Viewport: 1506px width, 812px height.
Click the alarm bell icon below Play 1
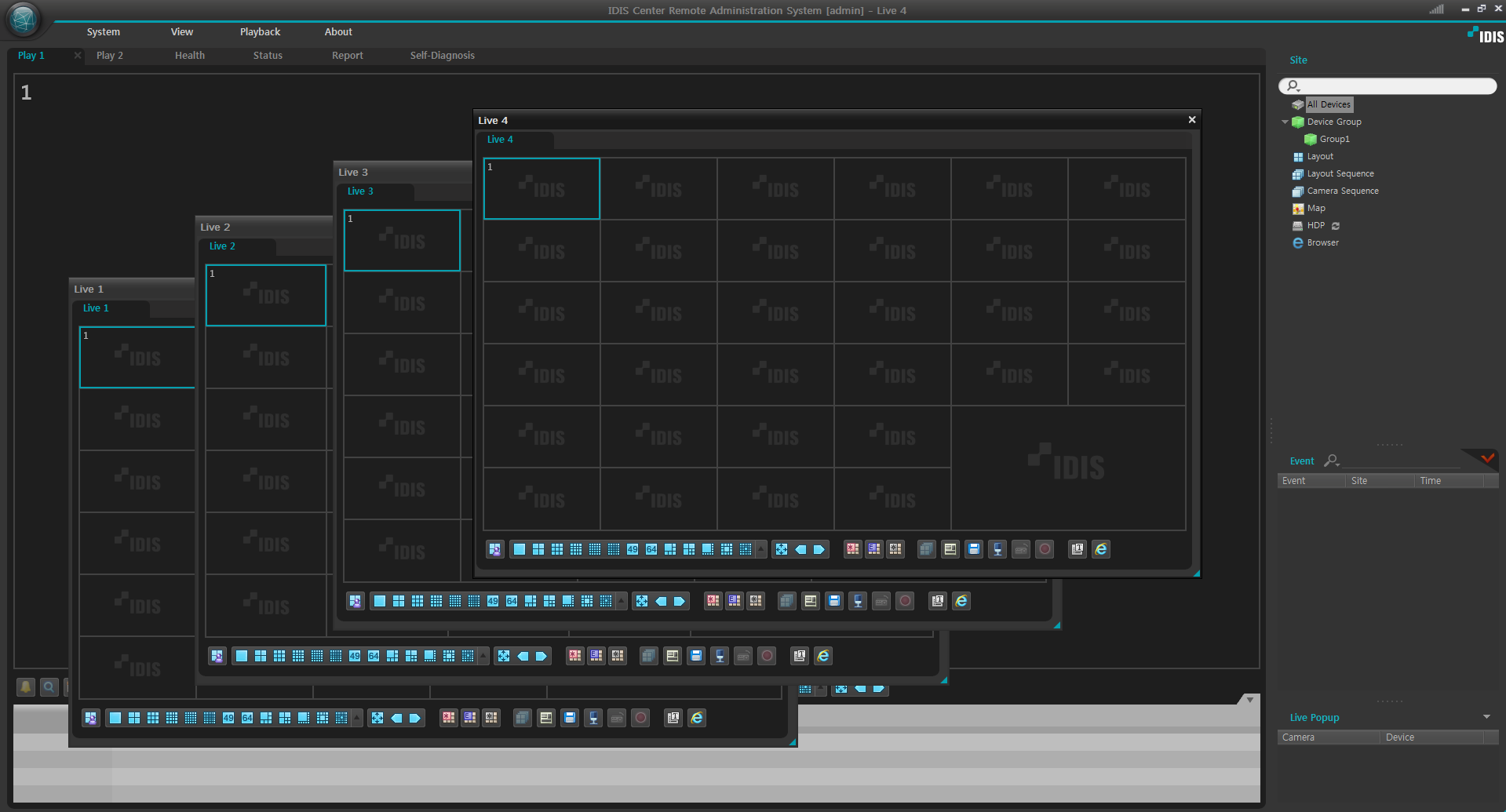(x=26, y=687)
